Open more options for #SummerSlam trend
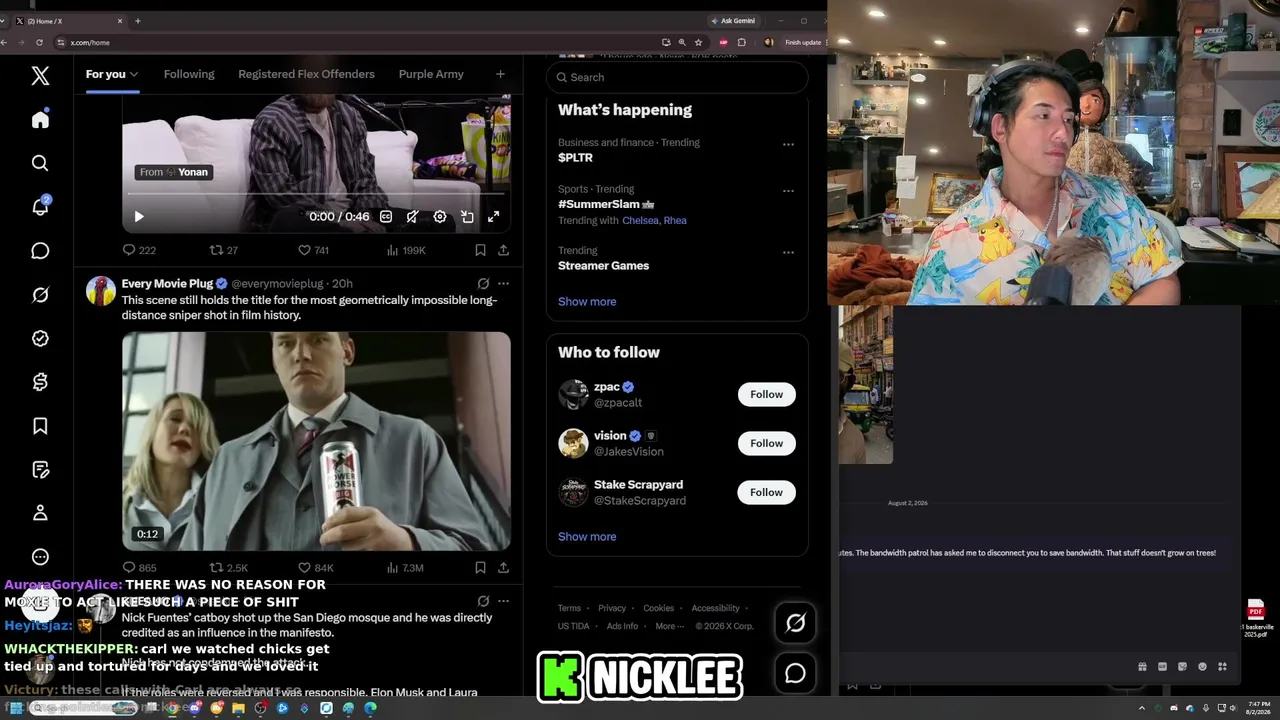The height and width of the screenshot is (720, 1280). coord(788,190)
